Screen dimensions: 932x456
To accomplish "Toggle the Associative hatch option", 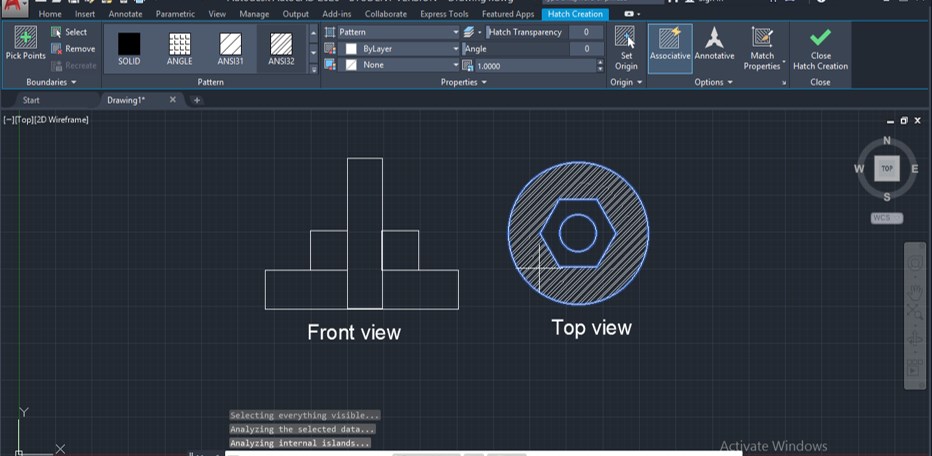I will coord(670,48).
